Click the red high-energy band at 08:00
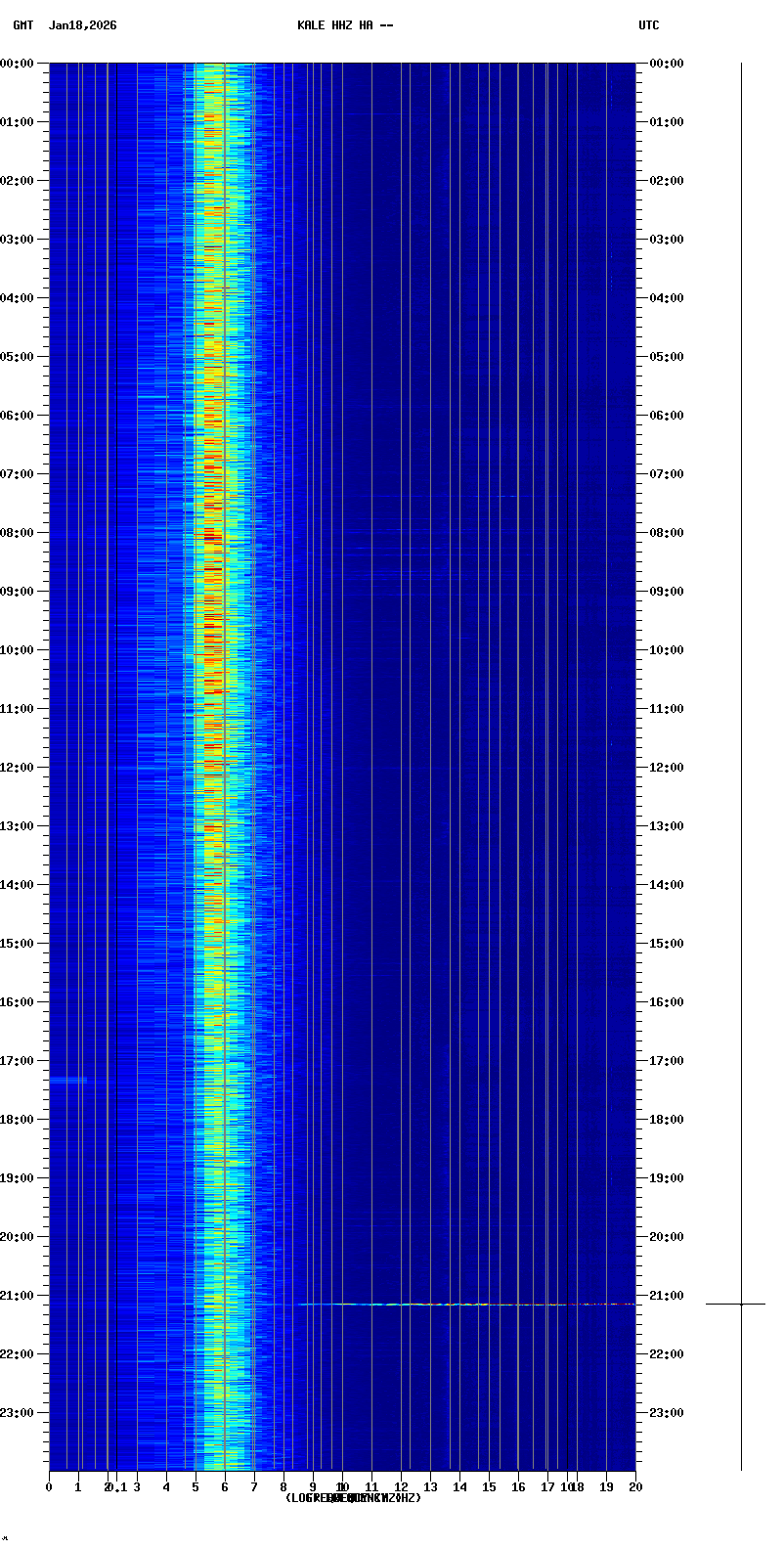784x1549 pixels. click(212, 536)
